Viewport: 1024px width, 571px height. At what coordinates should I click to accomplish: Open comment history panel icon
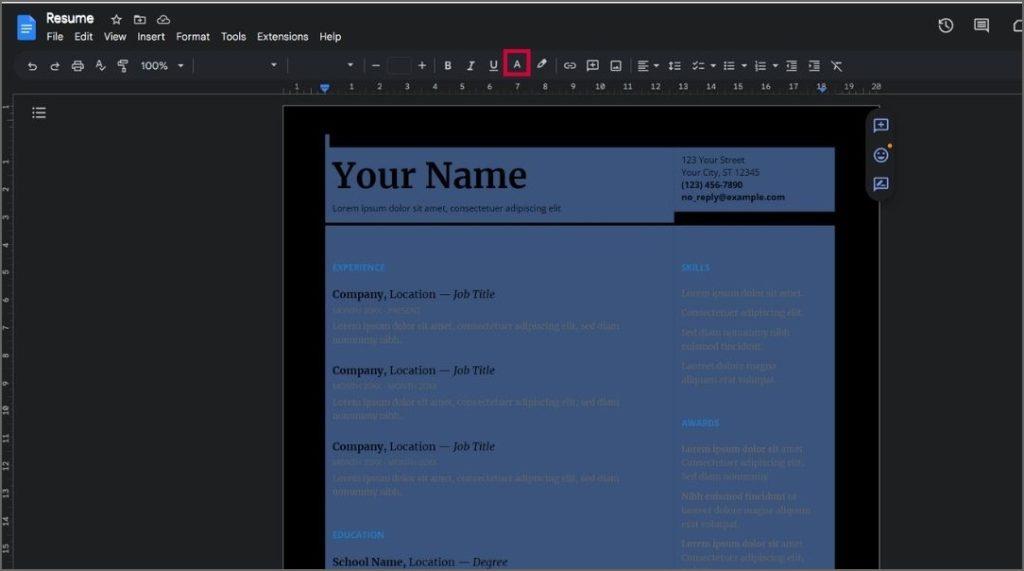(x=981, y=25)
